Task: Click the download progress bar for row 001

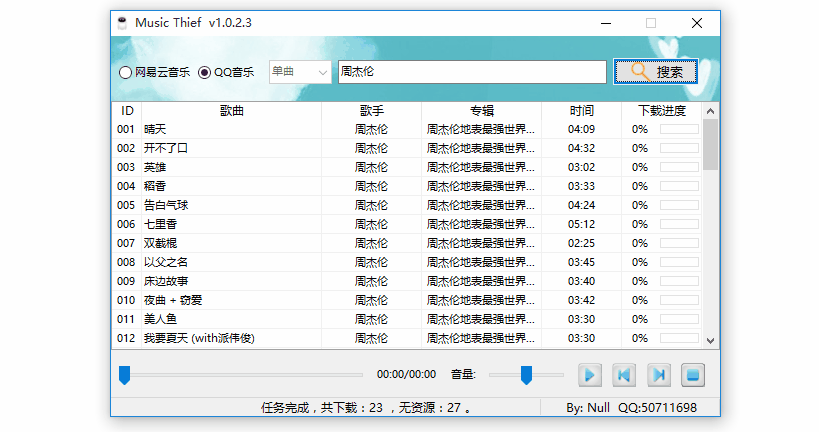Action: (x=679, y=129)
